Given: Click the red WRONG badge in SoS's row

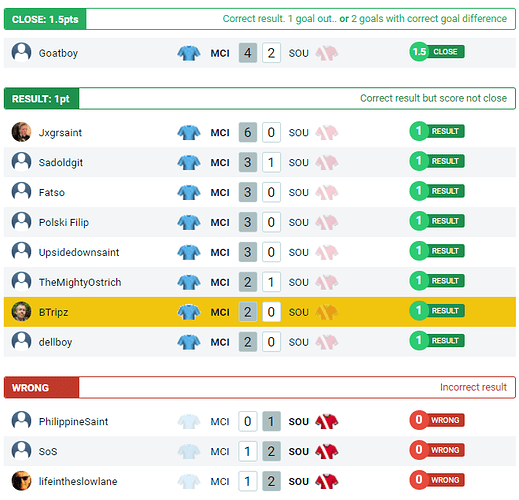Looking at the screenshot, I should click(x=437, y=450).
